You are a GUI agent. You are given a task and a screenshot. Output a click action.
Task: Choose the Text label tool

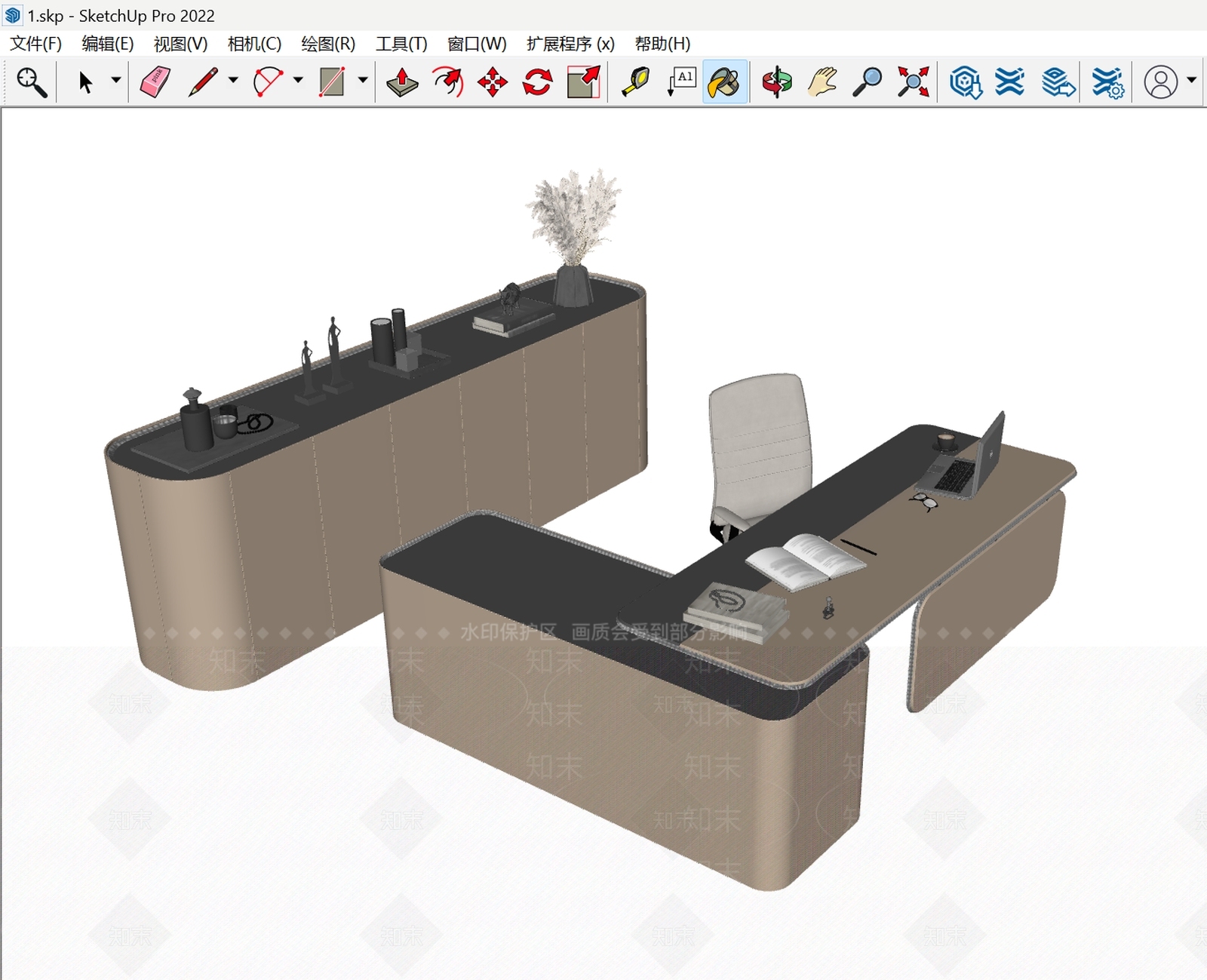[x=681, y=81]
